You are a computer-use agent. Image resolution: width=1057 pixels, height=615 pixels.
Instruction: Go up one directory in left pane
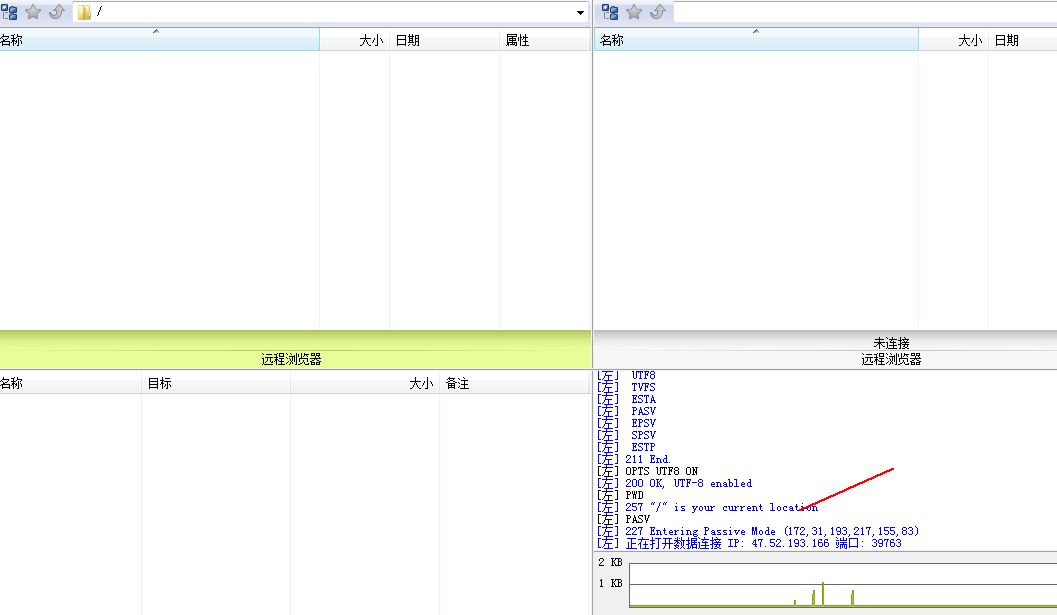[x=57, y=12]
